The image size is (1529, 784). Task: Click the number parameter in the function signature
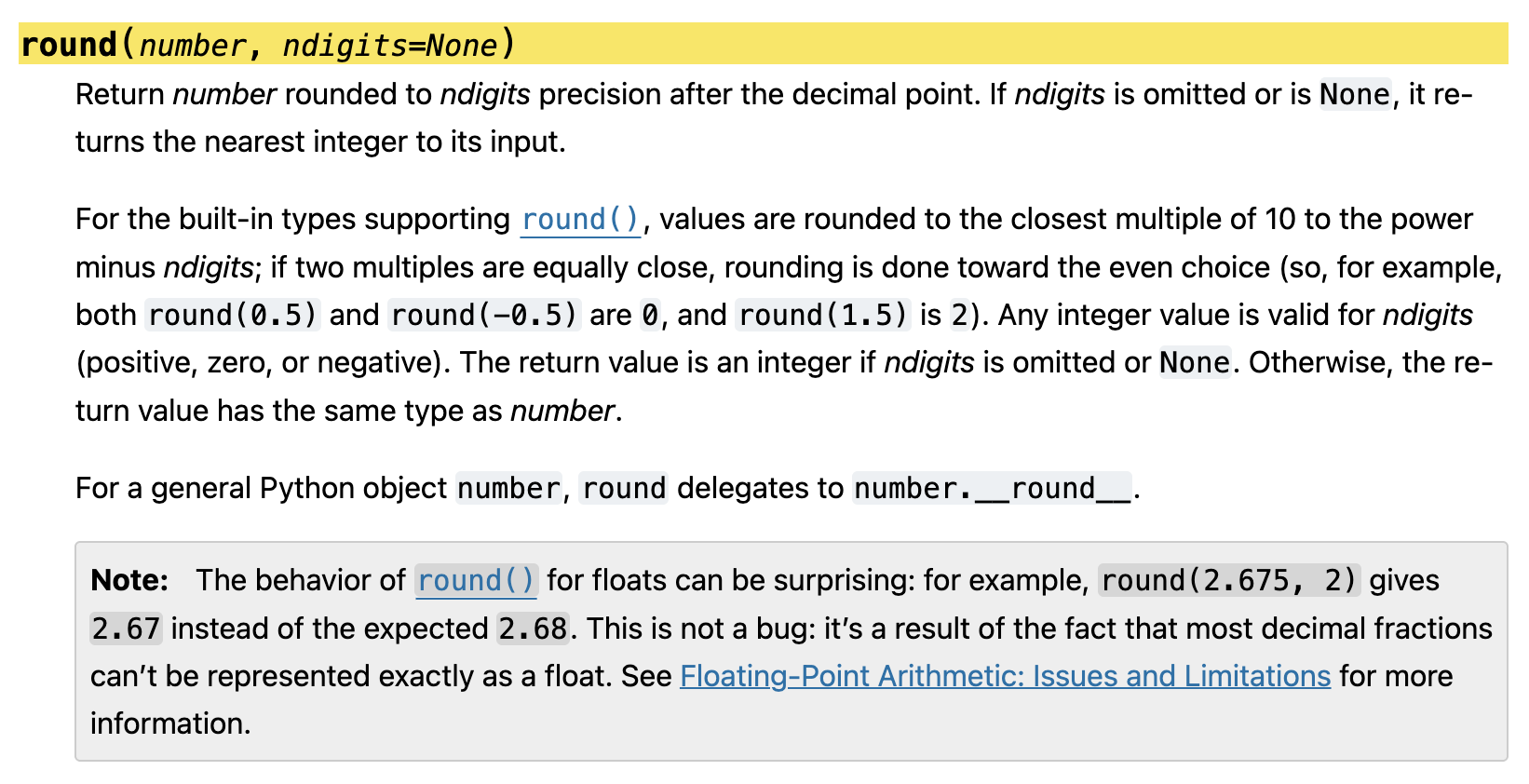[x=192, y=46]
